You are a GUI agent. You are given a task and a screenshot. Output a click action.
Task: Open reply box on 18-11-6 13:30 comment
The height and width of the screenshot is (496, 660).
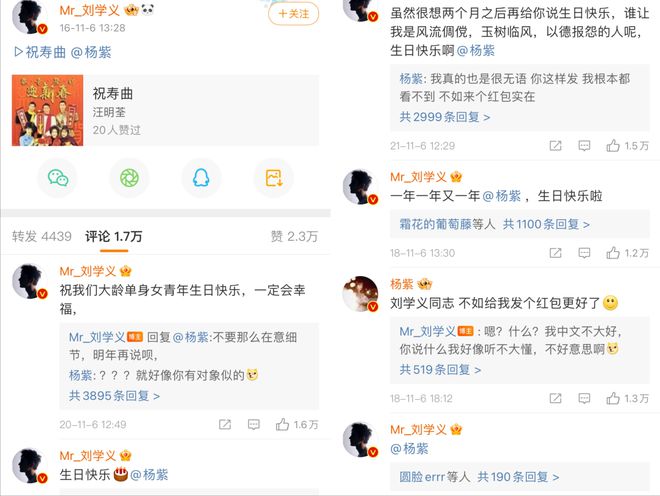(584, 253)
